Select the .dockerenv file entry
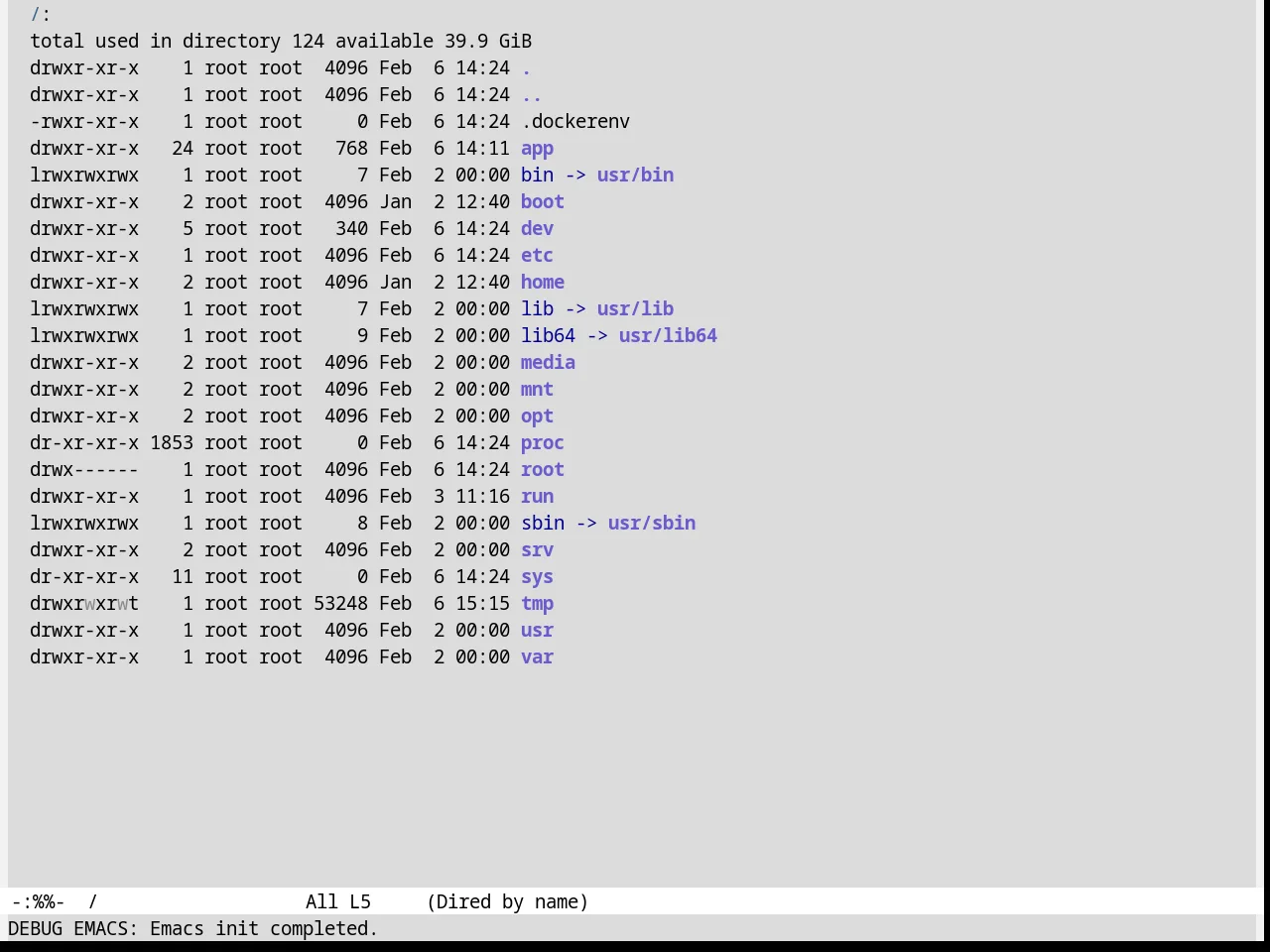 pos(575,122)
